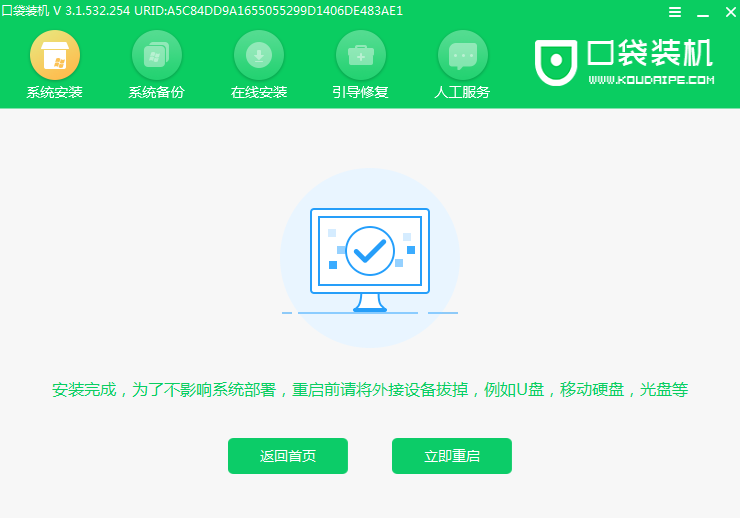Switch to the 引导修复 tab label
Viewport: 740px width, 518px height.
tap(361, 92)
